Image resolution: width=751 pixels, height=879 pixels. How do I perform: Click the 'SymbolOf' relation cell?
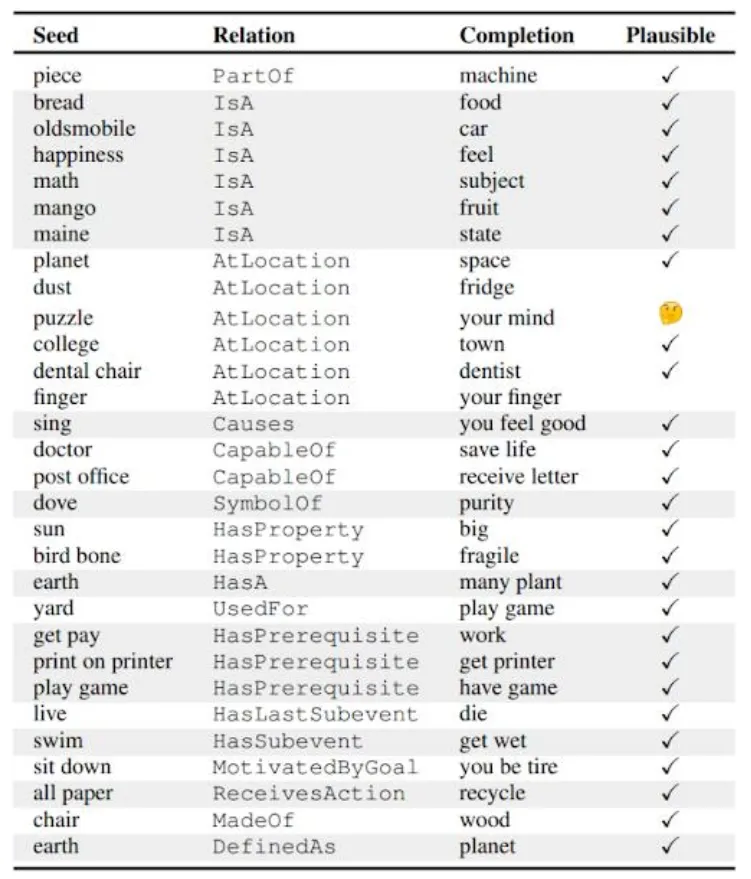coord(268,503)
